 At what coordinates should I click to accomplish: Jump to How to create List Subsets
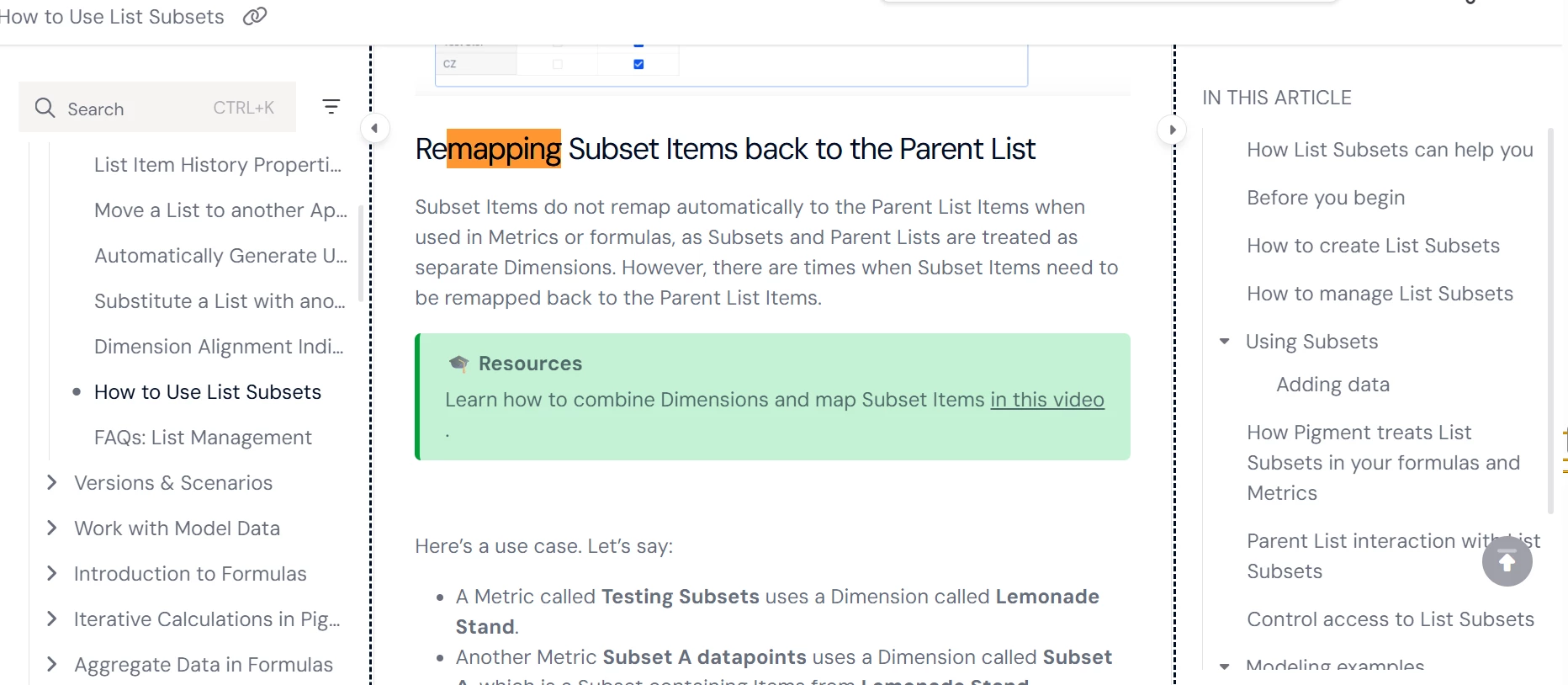tap(1373, 246)
